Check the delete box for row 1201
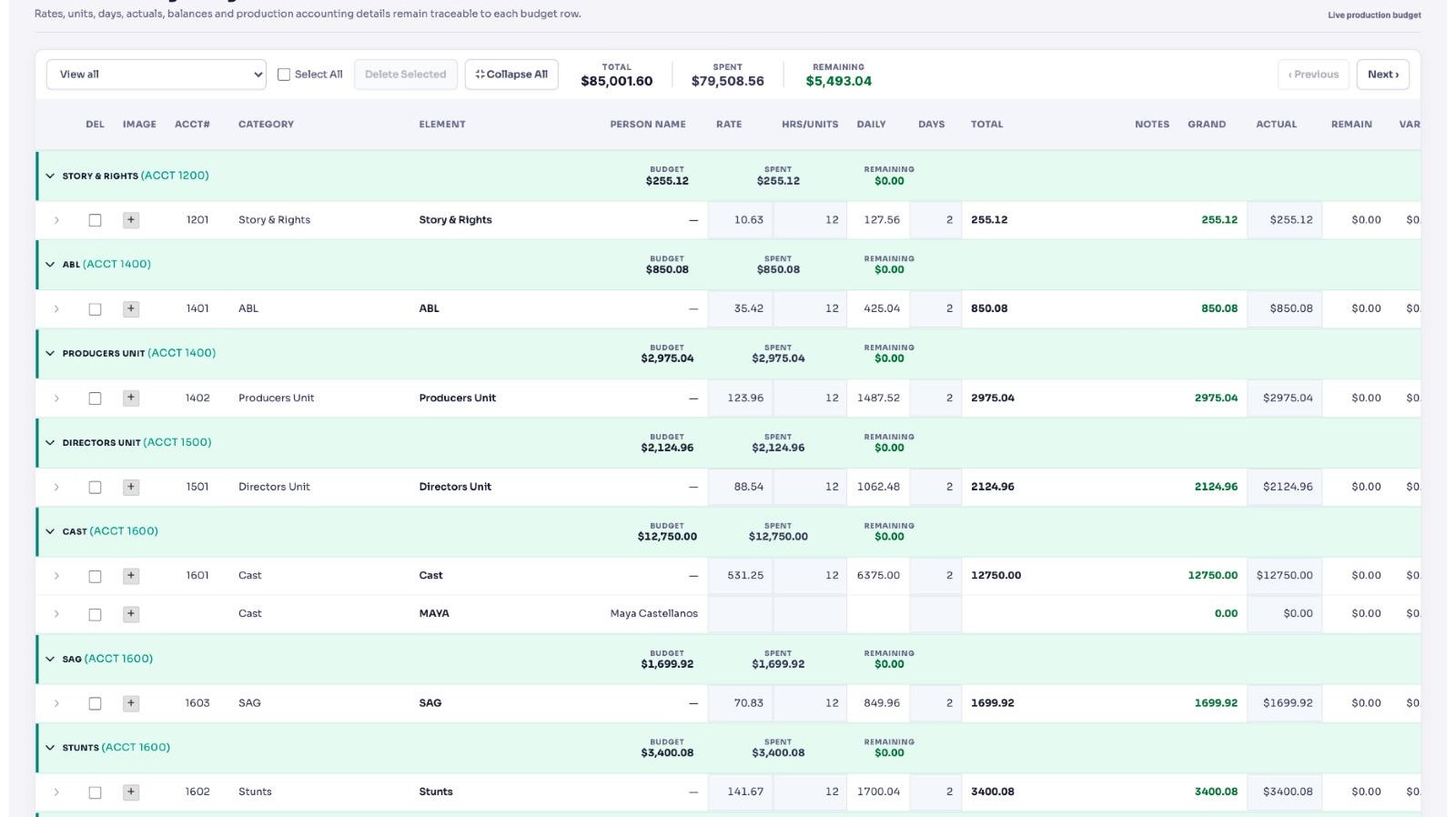Screen dimensions: 1456x817 (95, 220)
